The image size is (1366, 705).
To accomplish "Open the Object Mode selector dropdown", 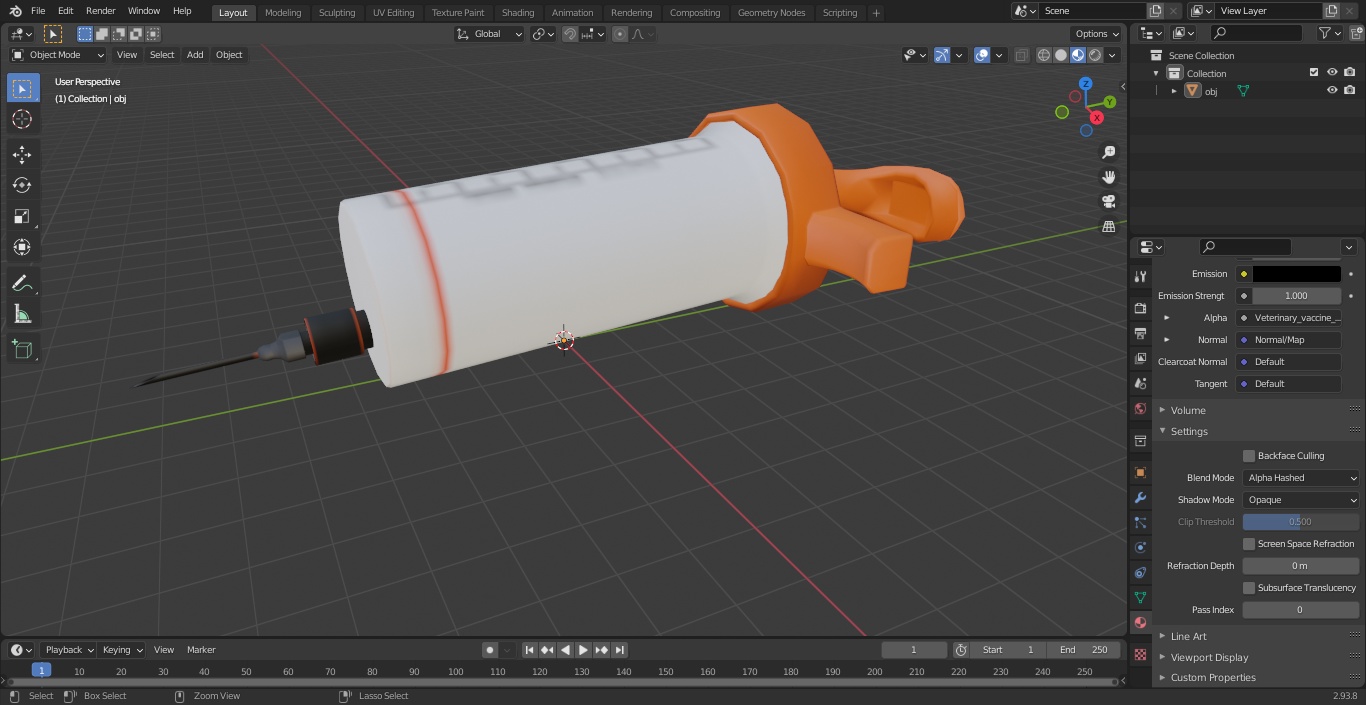I will [x=58, y=55].
